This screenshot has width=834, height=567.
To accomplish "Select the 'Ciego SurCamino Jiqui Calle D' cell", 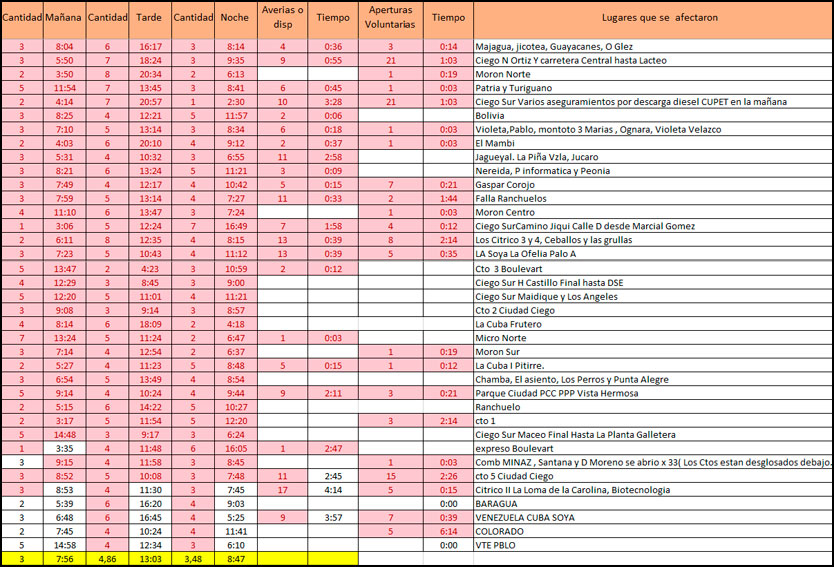I will coord(653,226).
